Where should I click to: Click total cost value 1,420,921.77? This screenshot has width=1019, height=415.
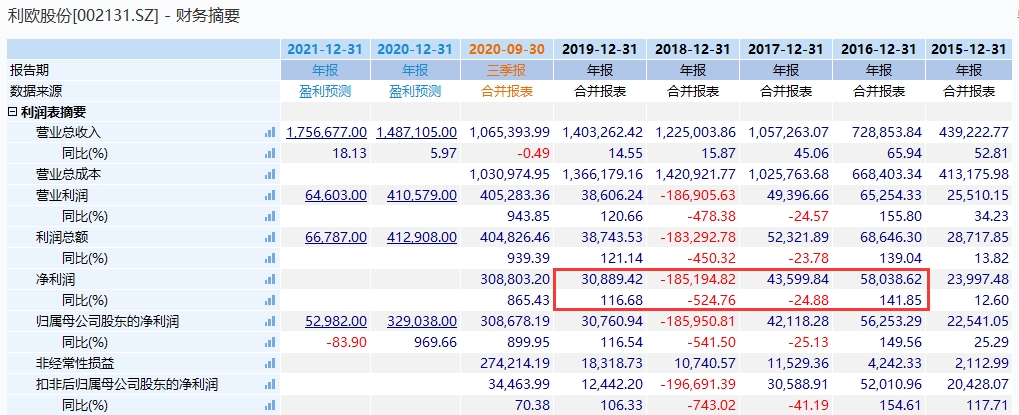click(695, 175)
